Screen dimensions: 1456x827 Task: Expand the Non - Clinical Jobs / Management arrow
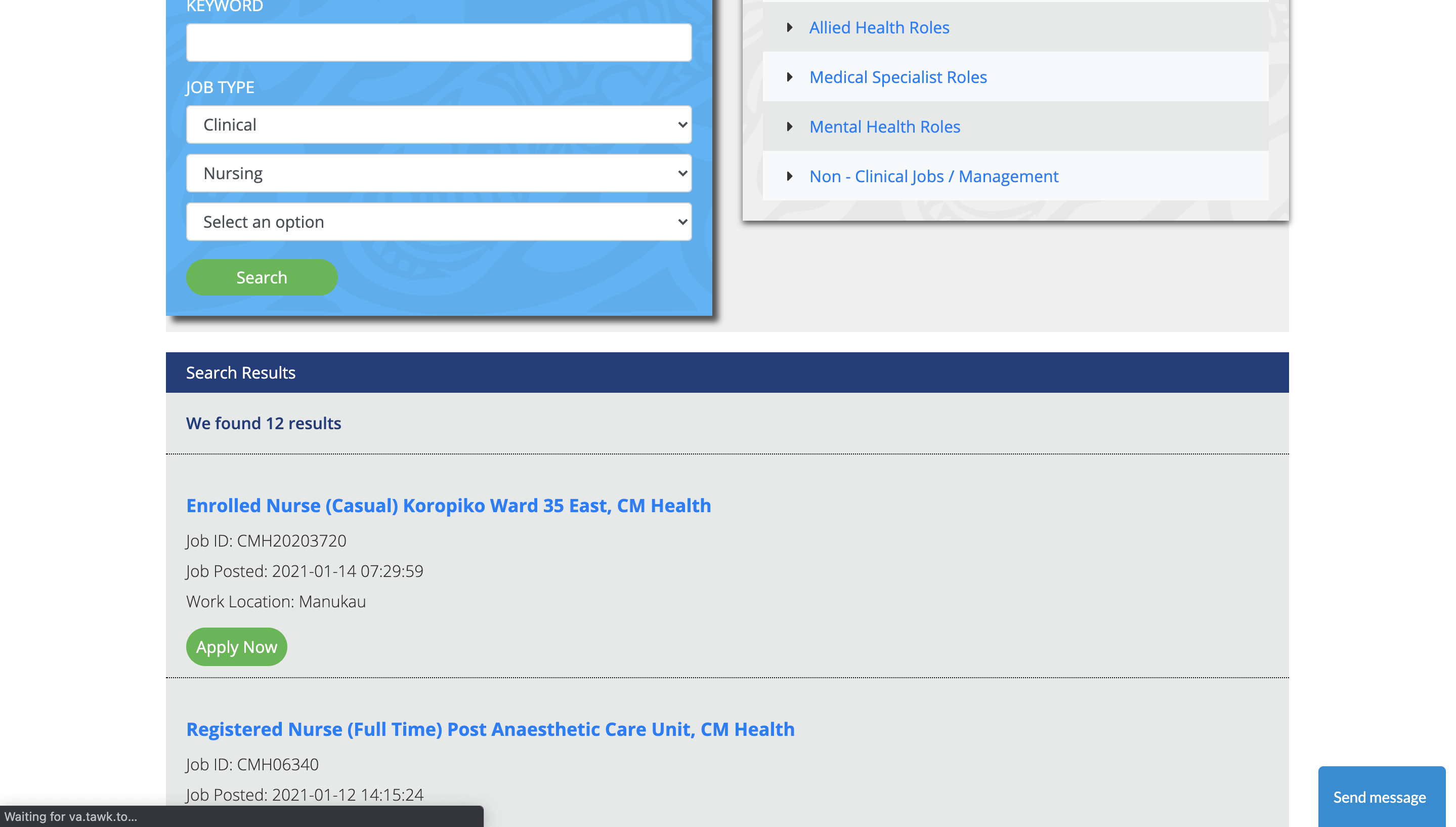[x=789, y=176]
